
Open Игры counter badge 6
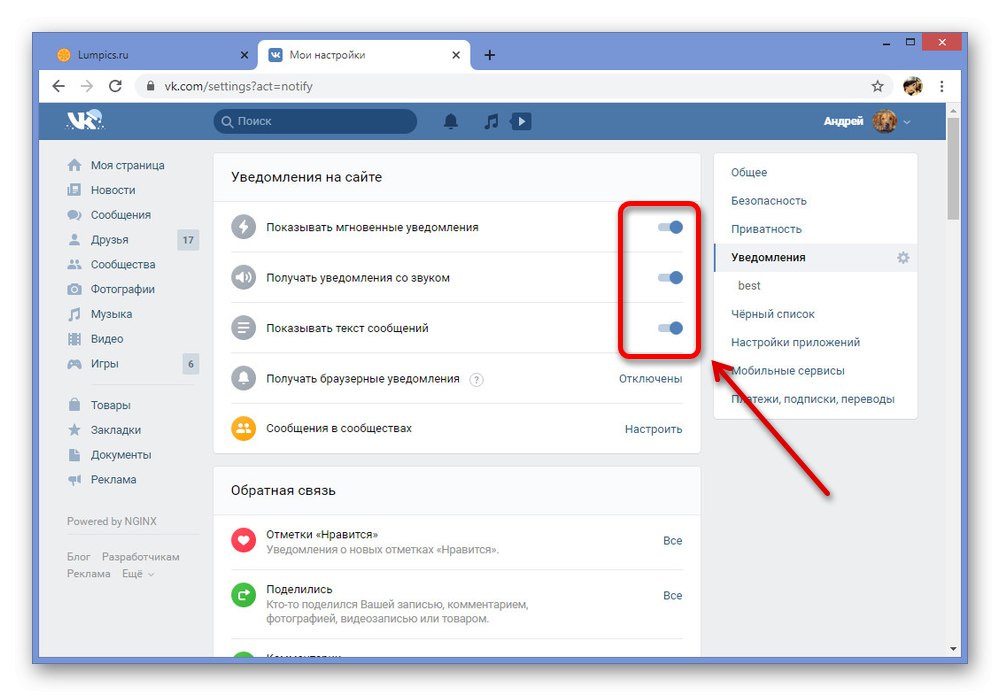191,364
